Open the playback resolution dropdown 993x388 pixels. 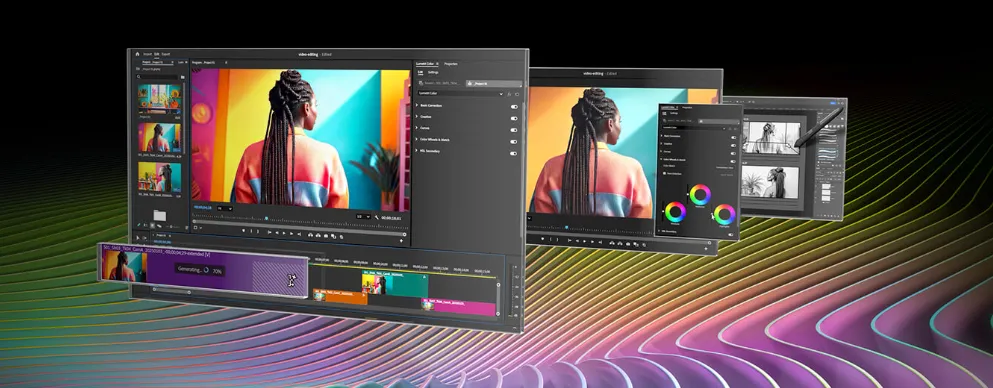point(363,217)
